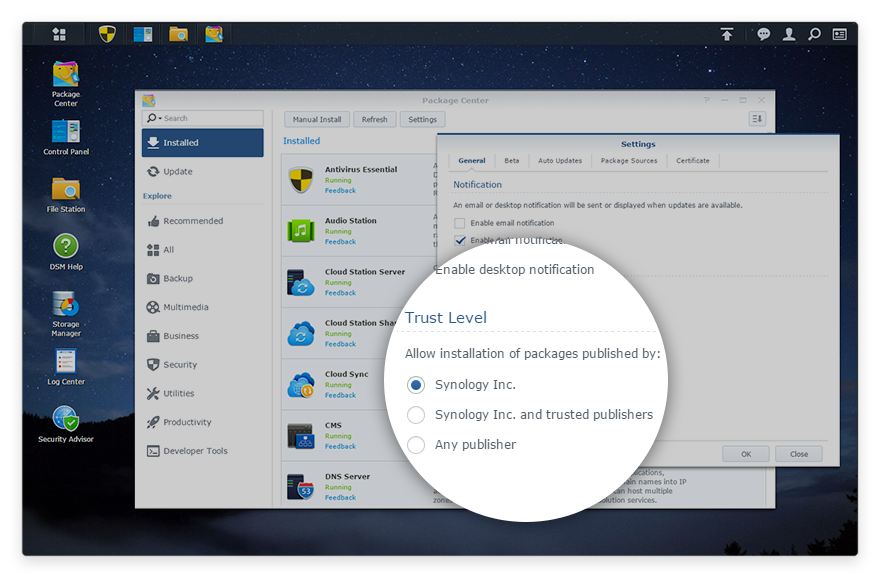Screen dimensions: 880x575
Task: Toggle the sort order icon in Package Center
Action: pyautogui.click(x=757, y=119)
